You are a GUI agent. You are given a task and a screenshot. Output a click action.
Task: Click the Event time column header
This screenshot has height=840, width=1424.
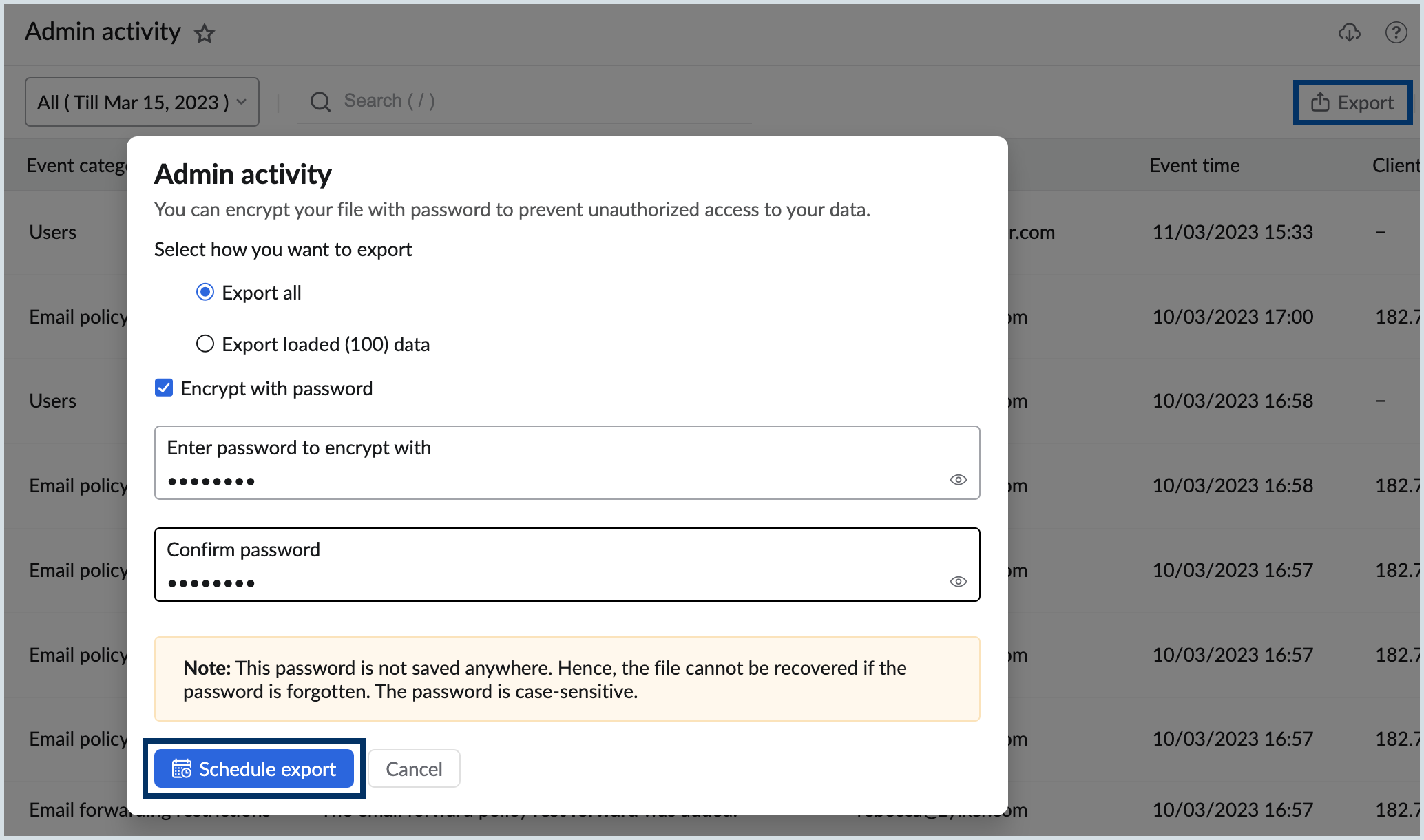tap(1194, 165)
